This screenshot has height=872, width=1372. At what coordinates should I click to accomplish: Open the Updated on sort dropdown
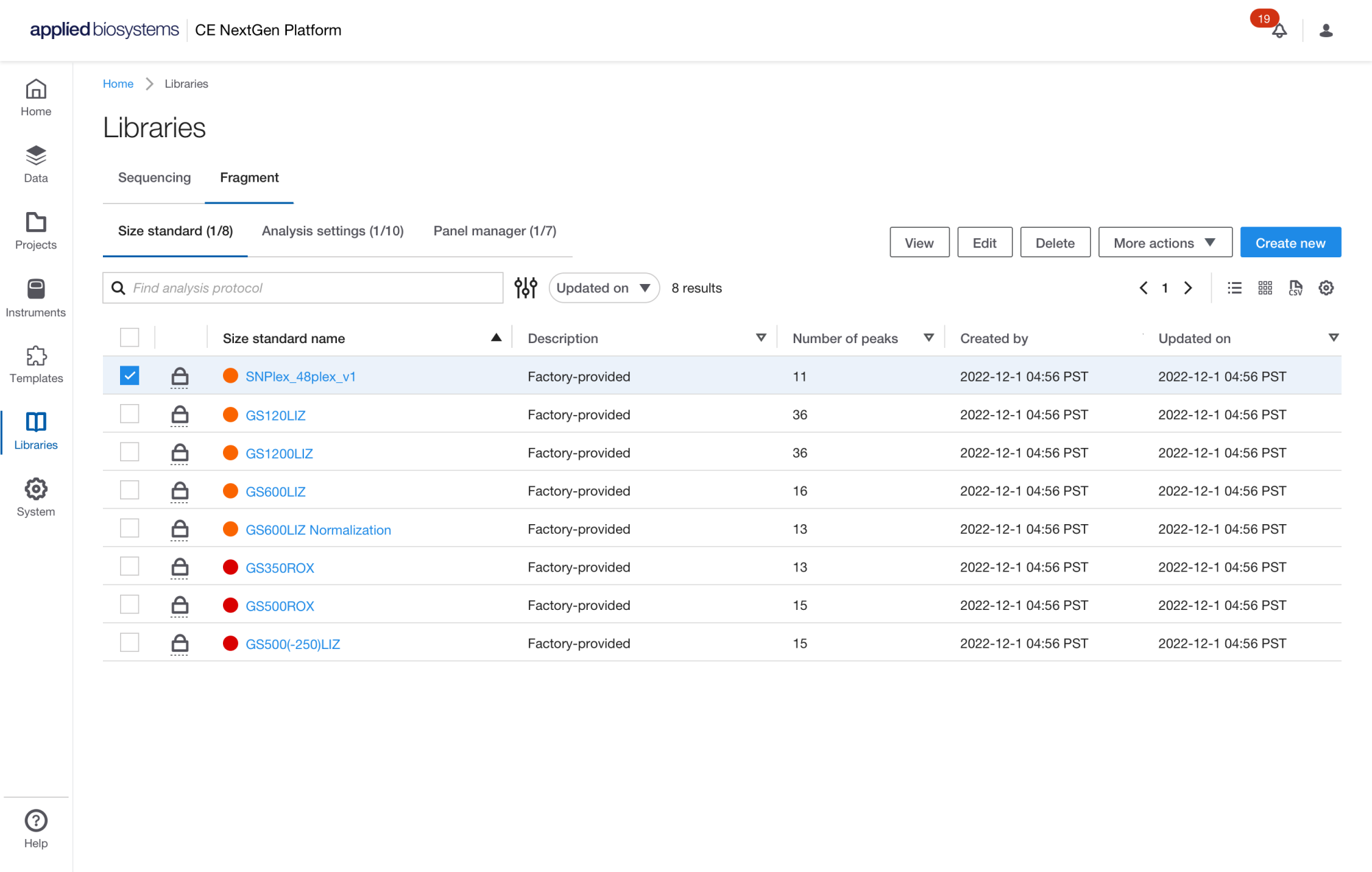[x=604, y=288]
